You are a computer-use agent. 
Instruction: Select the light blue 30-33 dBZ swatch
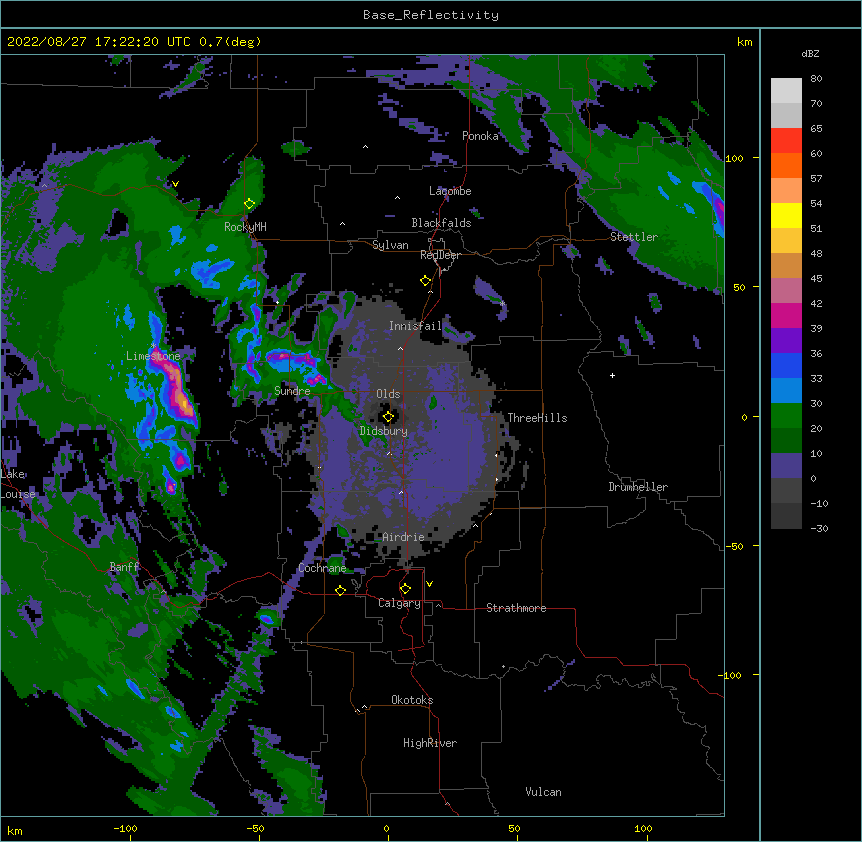(786, 391)
